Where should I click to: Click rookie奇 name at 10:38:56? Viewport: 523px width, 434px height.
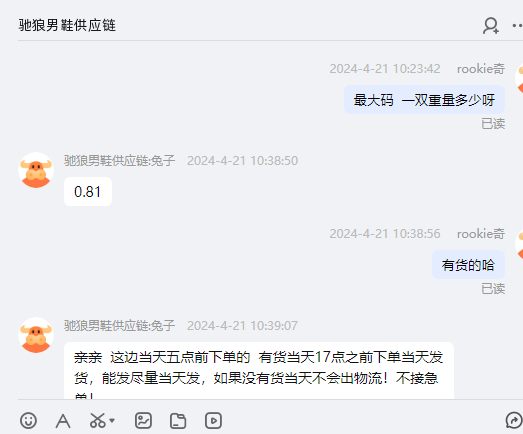pos(481,234)
